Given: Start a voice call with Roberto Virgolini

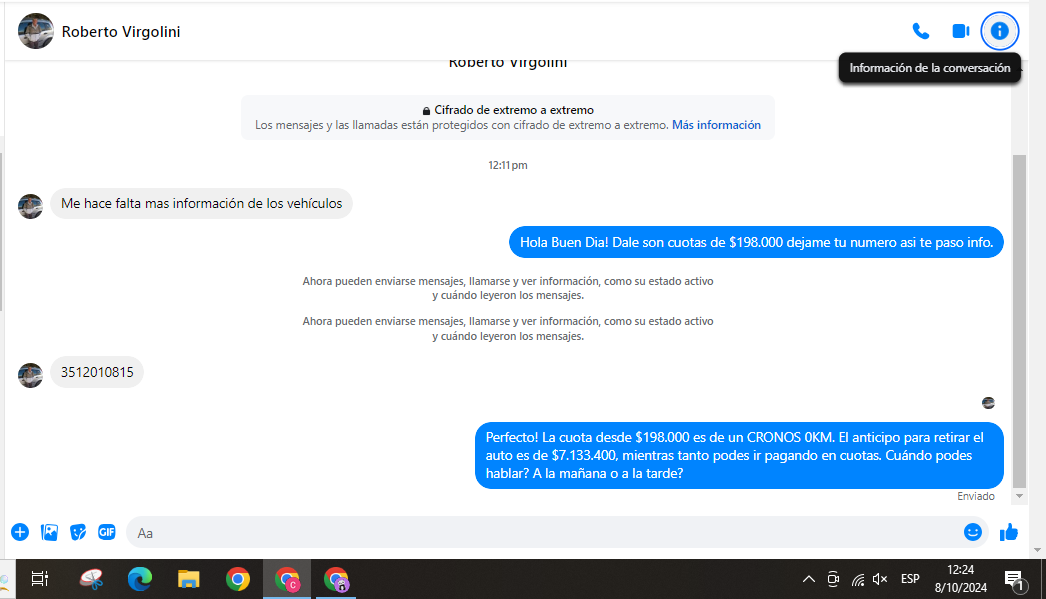Looking at the screenshot, I should [921, 31].
